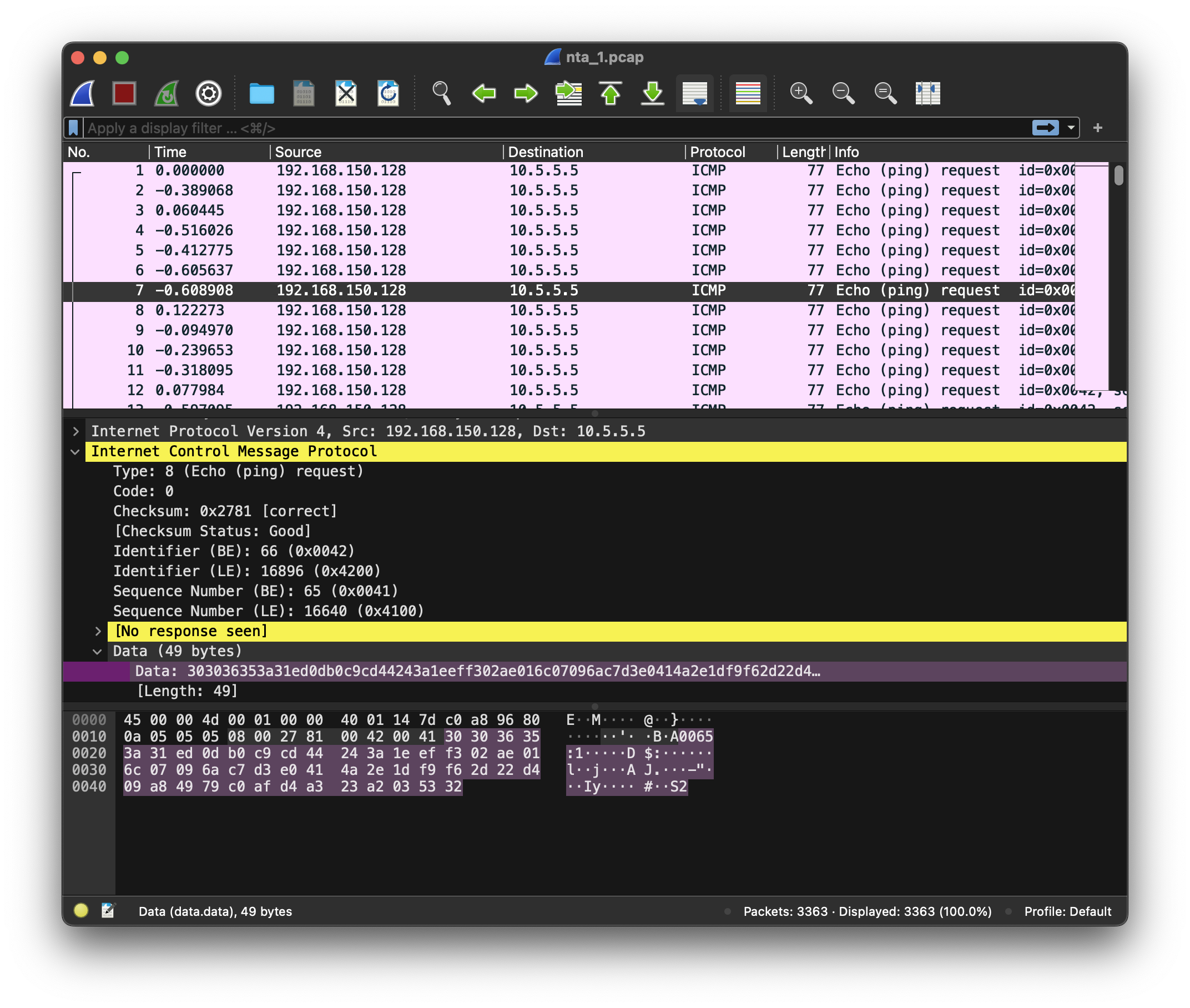Collapse the Data (49 bytes) section
The width and height of the screenshot is (1190, 1008).
coord(98,652)
